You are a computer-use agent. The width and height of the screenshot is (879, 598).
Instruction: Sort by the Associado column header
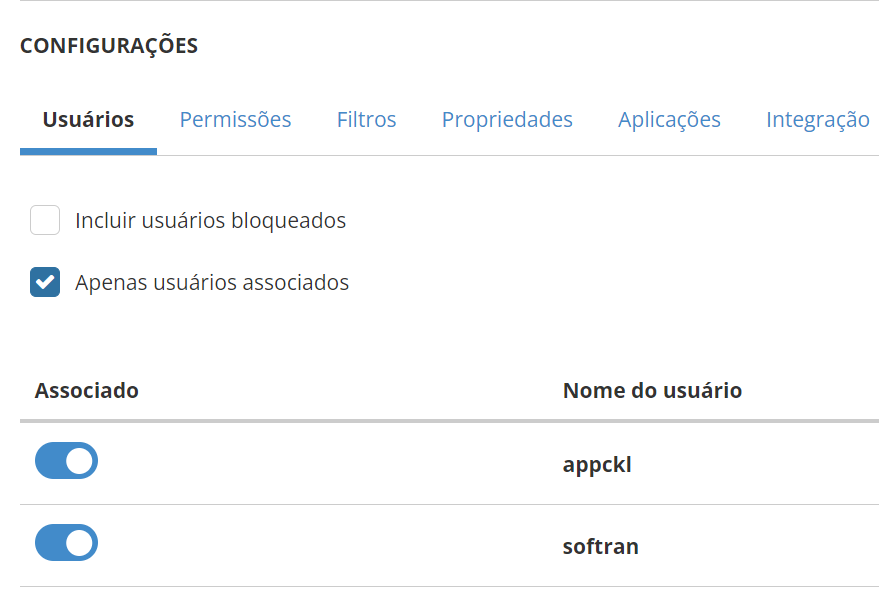[86, 390]
